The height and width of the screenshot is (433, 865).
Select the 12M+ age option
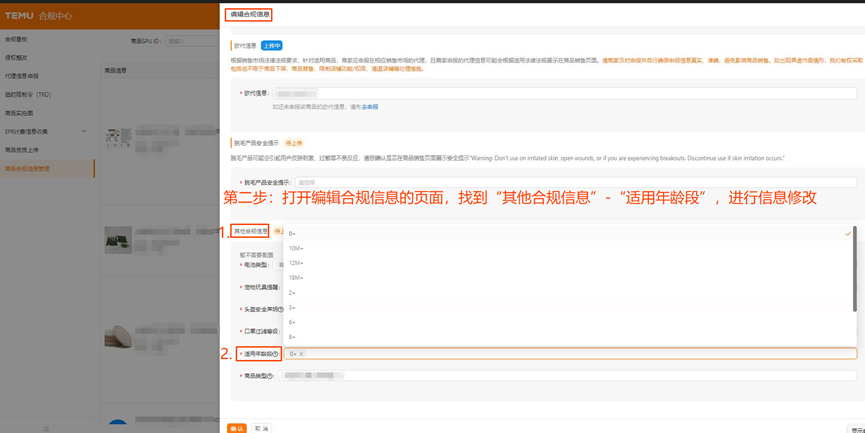coord(296,263)
